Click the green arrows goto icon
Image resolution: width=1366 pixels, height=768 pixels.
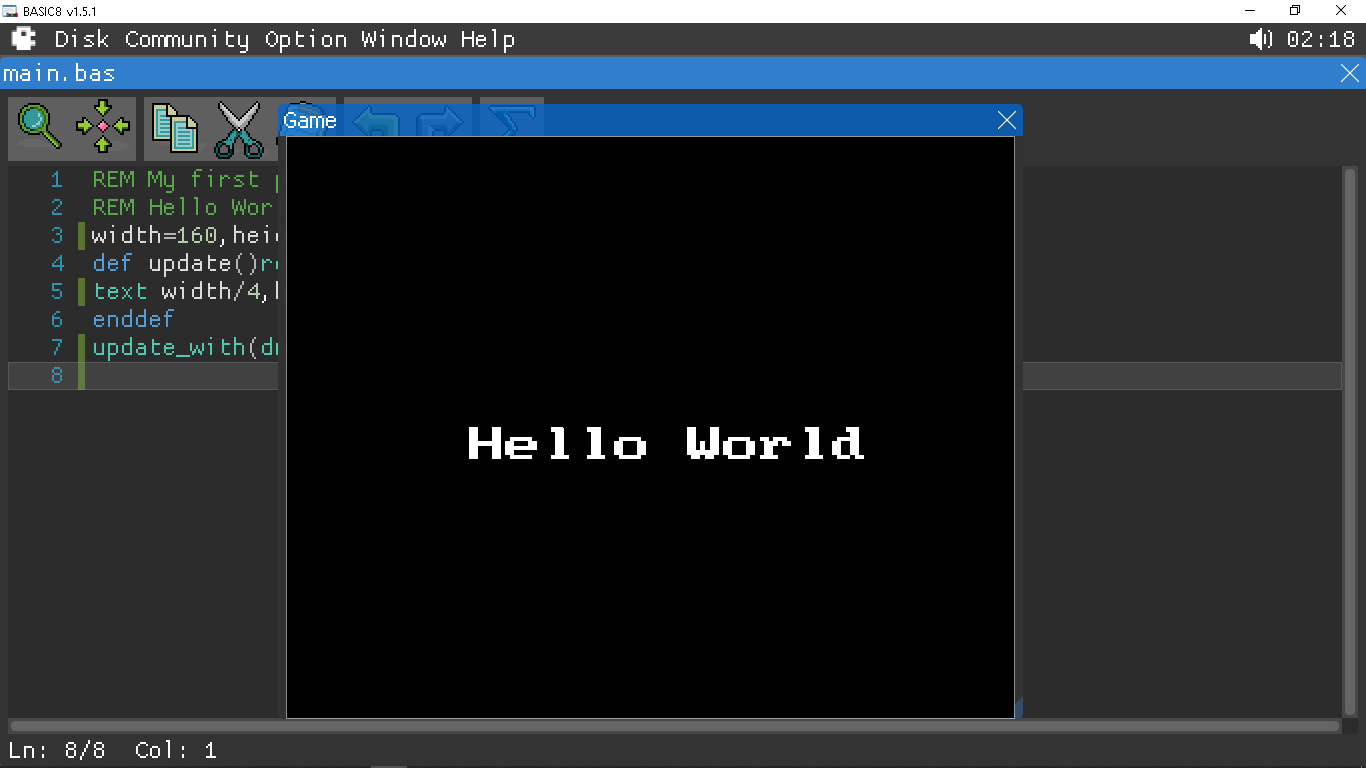coord(103,128)
